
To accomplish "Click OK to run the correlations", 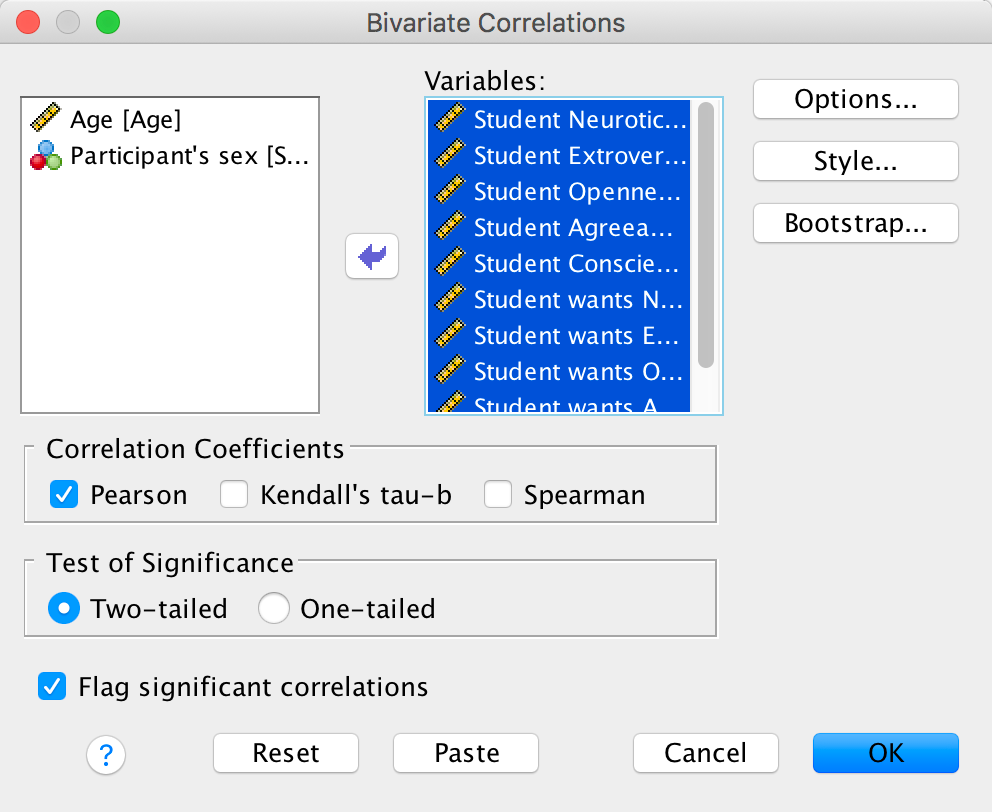I will 885,753.
